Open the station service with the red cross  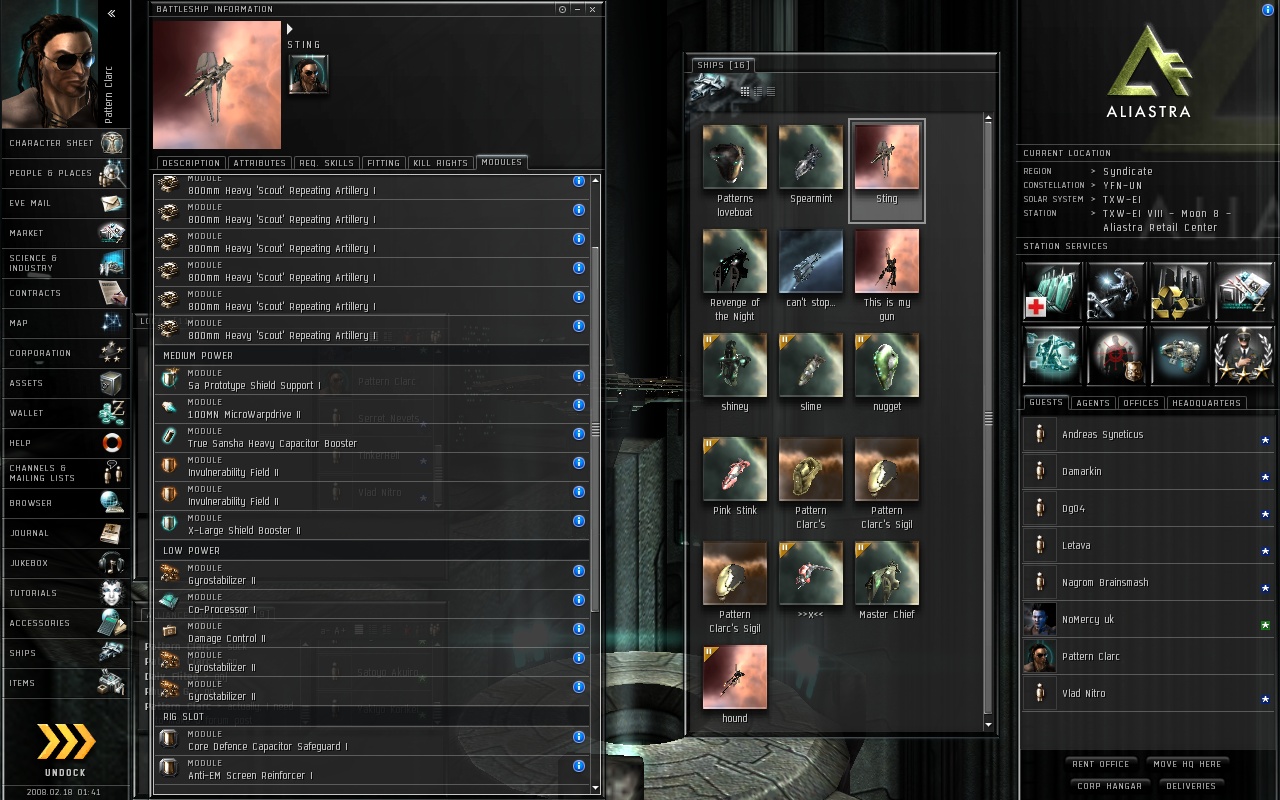point(1052,291)
